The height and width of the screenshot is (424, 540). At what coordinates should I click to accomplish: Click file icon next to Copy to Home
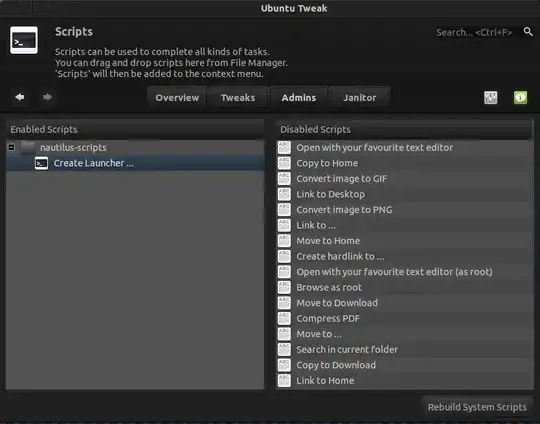pos(284,163)
